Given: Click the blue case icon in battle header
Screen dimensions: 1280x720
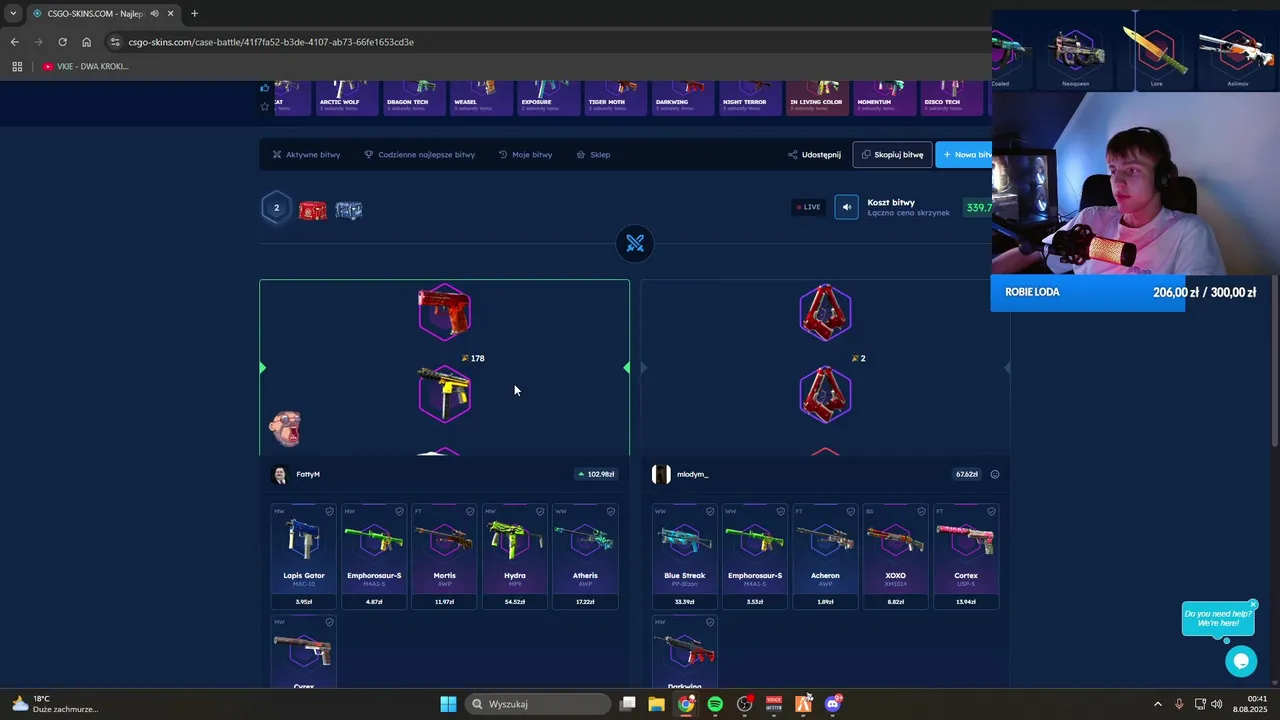Looking at the screenshot, I should (x=348, y=210).
